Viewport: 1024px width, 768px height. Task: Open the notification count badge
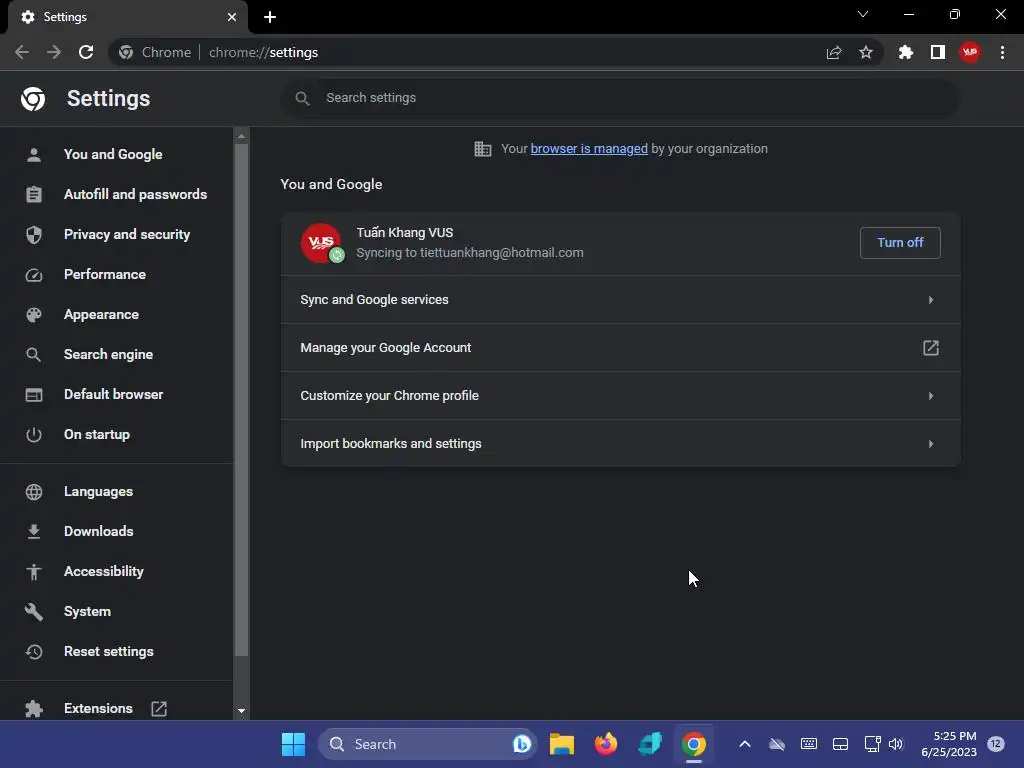pyautogui.click(x=996, y=744)
